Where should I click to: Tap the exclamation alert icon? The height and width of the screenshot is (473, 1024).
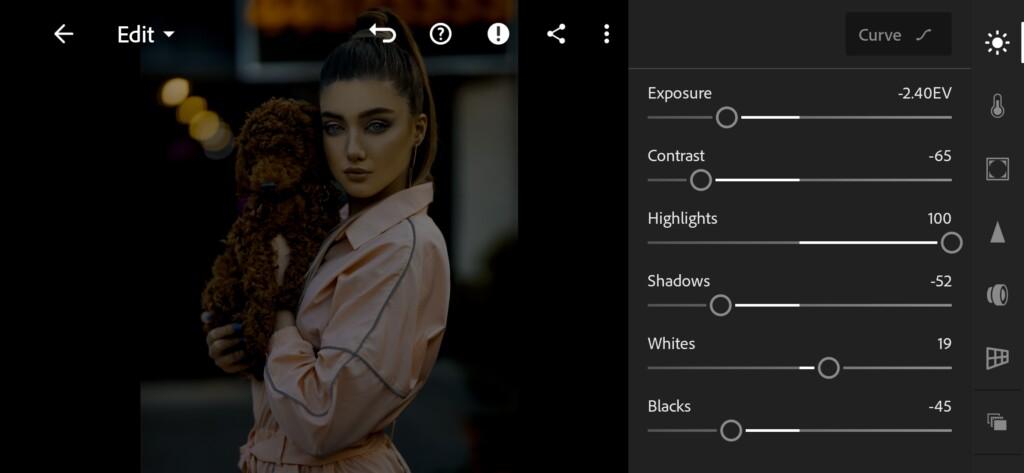(x=498, y=34)
